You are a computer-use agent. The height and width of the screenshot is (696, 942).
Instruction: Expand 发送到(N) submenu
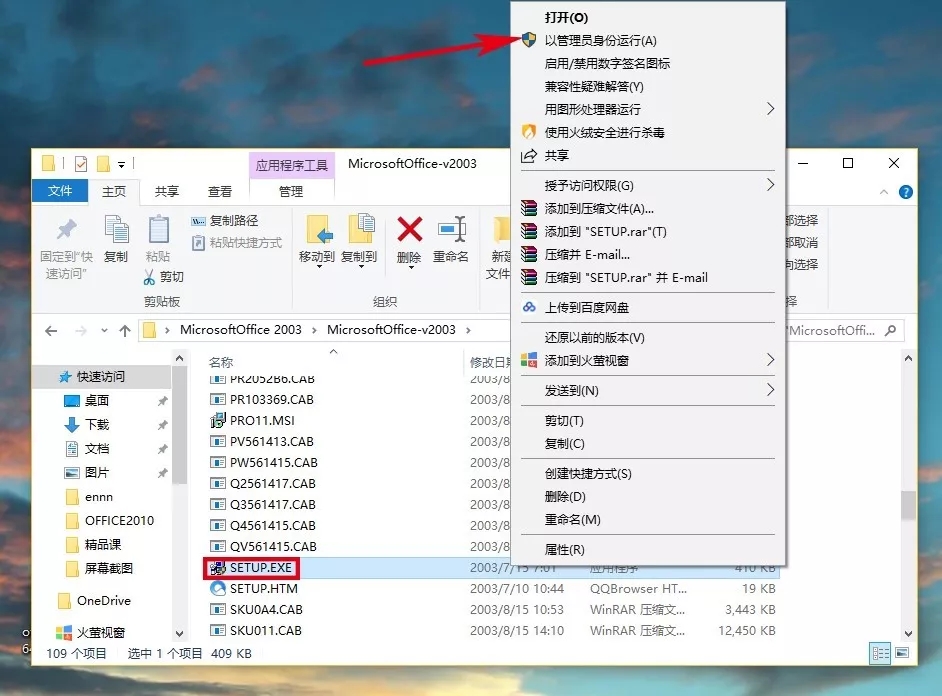(770, 390)
